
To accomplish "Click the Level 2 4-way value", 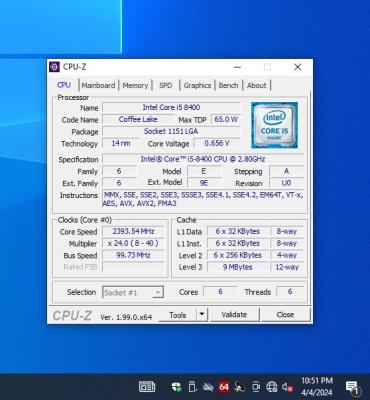I will [287, 255].
